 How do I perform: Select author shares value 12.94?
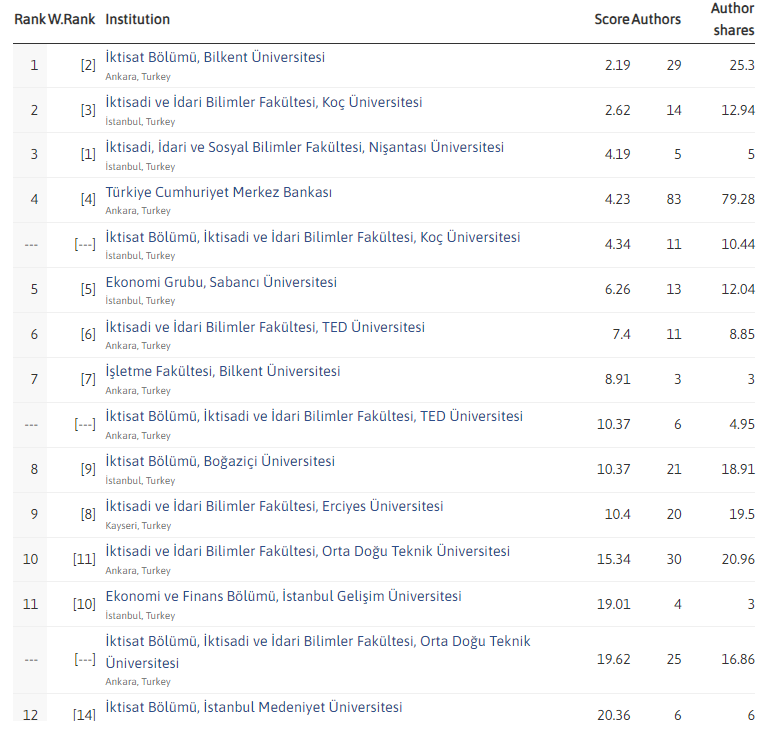coord(738,110)
